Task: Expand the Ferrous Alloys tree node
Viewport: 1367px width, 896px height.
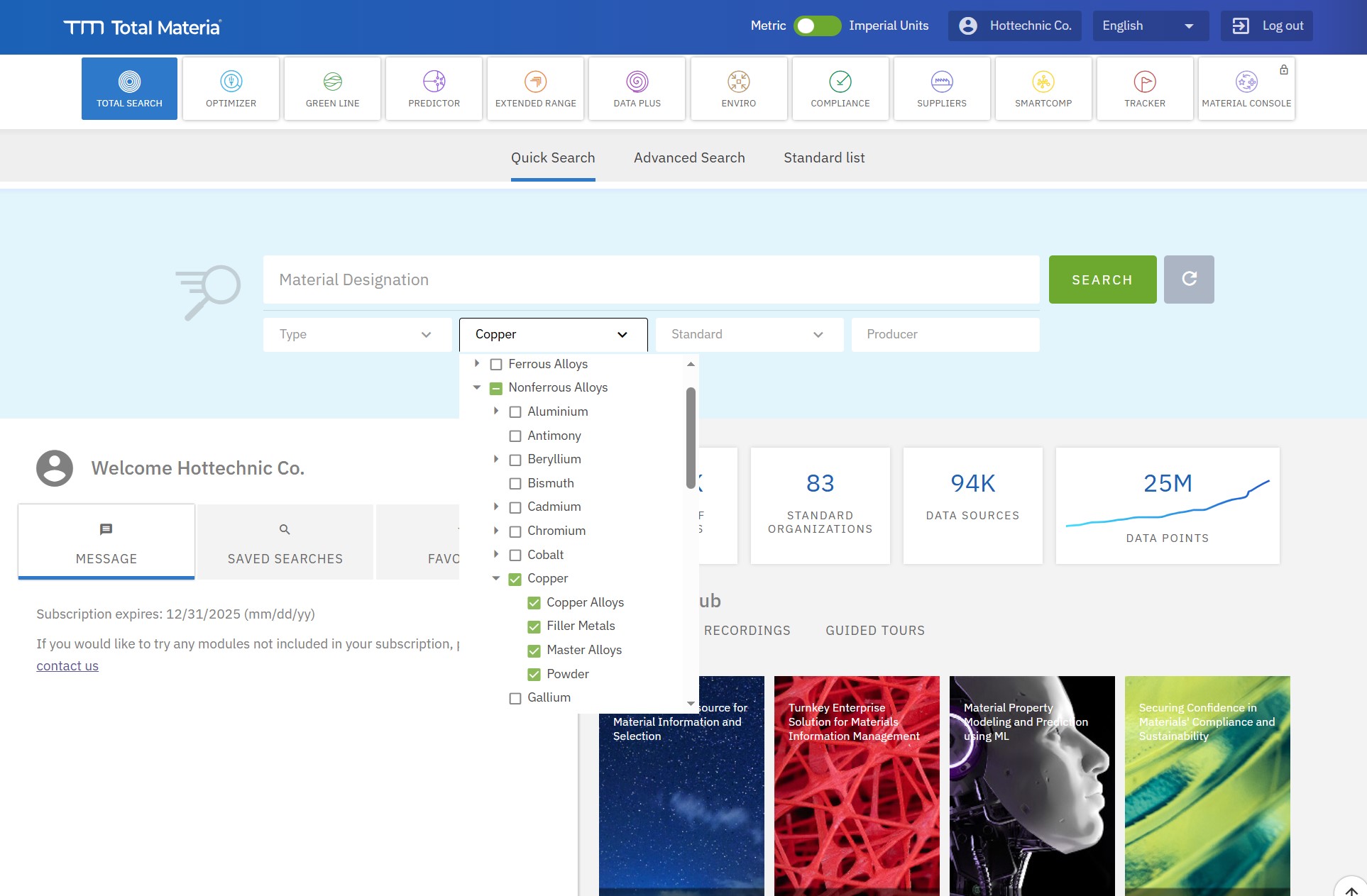Action: pyautogui.click(x=477, y=363)
